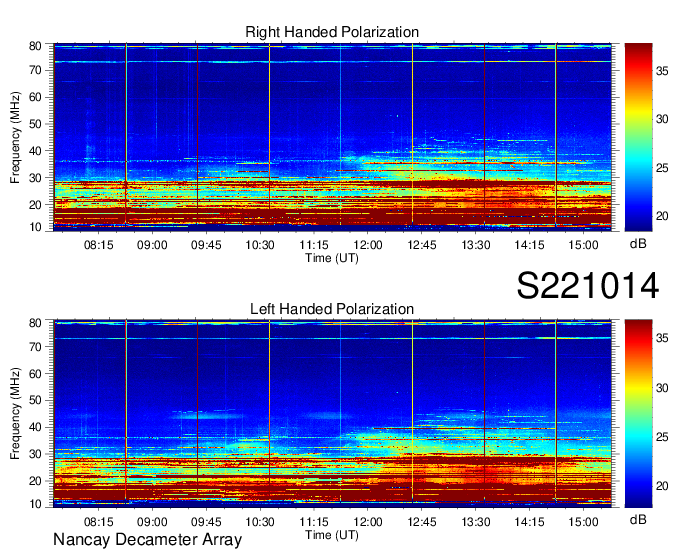This screenshot has height=552, width=680.
Task: Click the 20 dB label on the top color bar
Action: pos(662,216)
